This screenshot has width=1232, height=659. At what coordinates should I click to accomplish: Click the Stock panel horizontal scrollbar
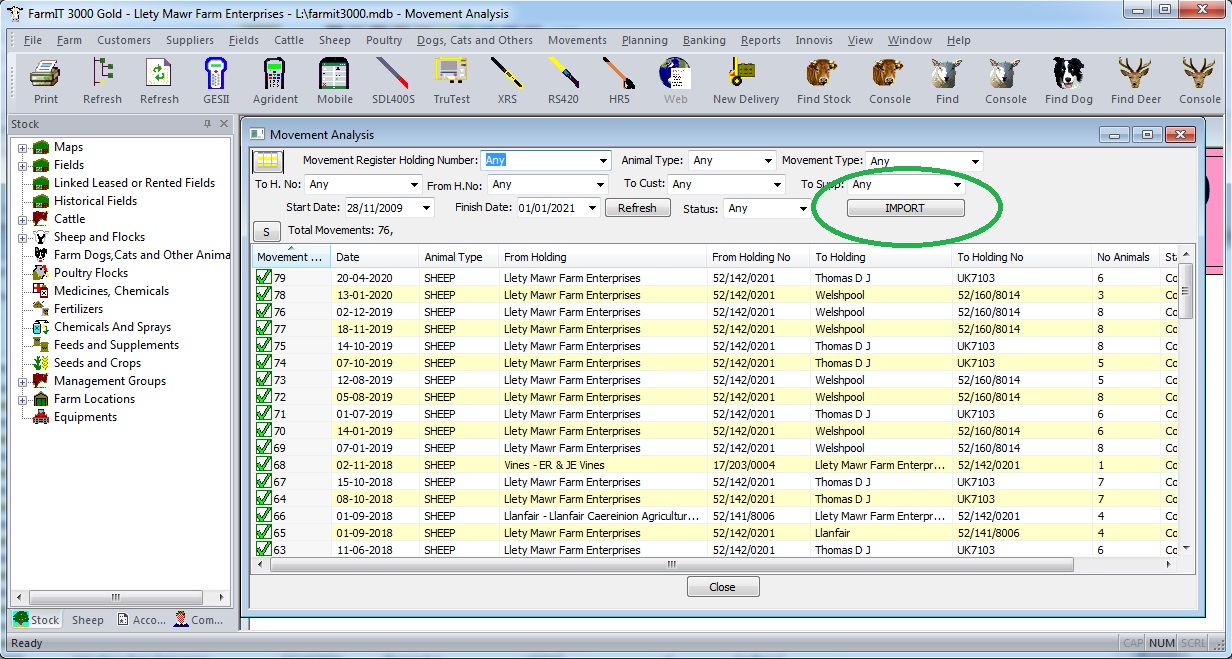click(116, 597)
